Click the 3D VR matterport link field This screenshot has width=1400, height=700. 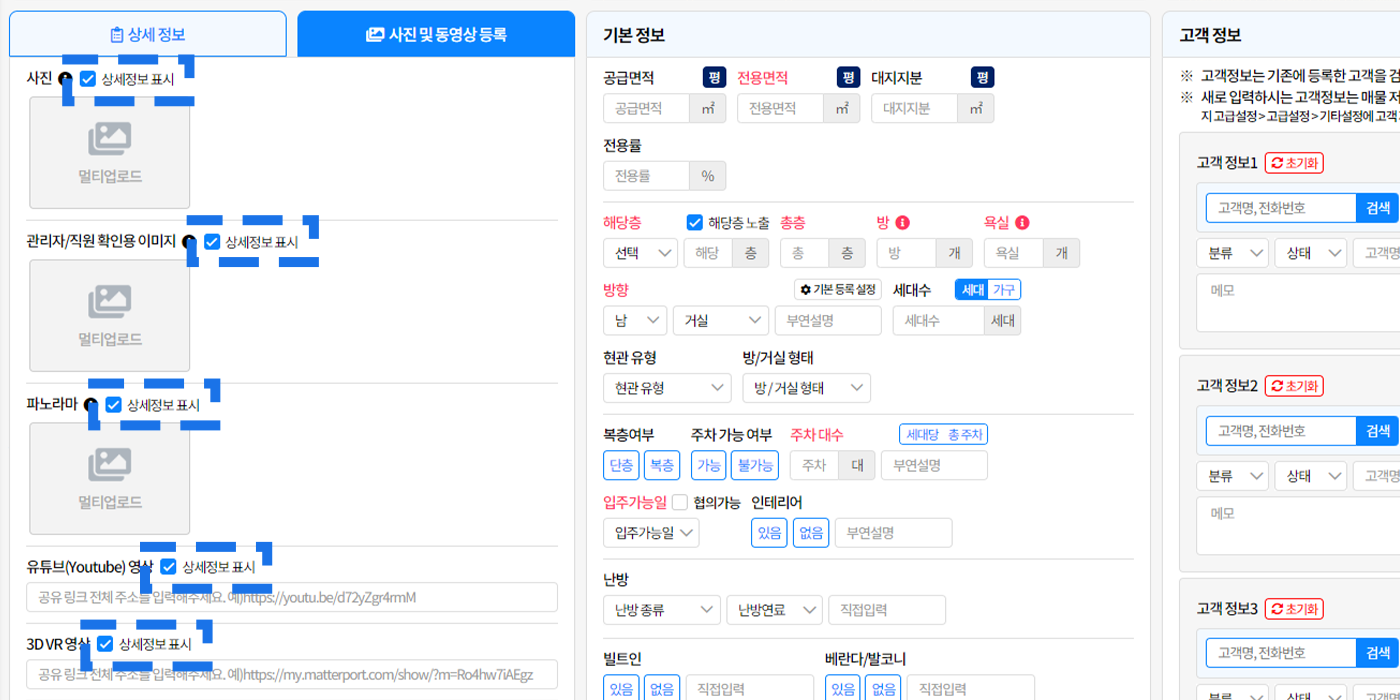click(x=292, y=674)
